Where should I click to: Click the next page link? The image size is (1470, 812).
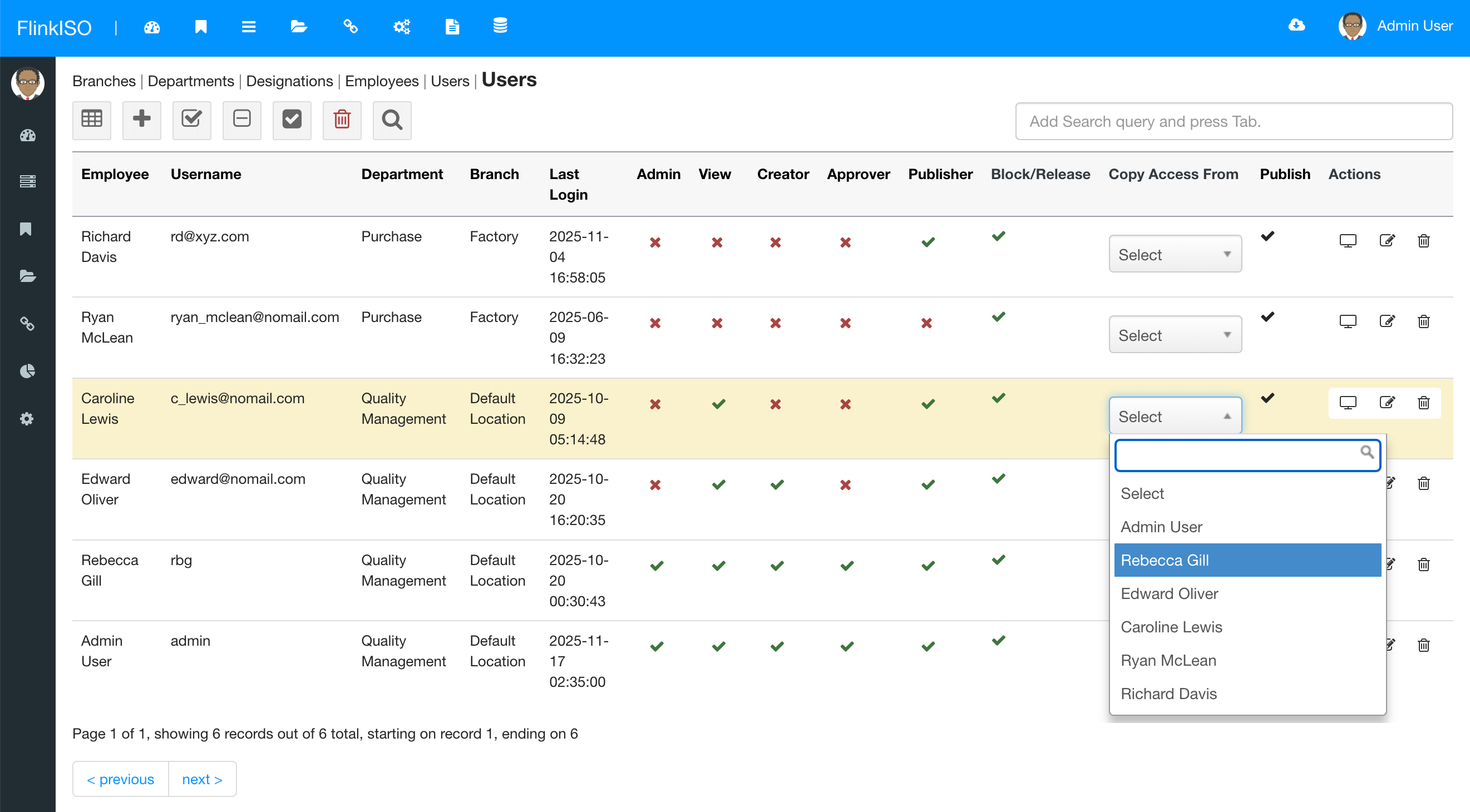coord(202,779)
